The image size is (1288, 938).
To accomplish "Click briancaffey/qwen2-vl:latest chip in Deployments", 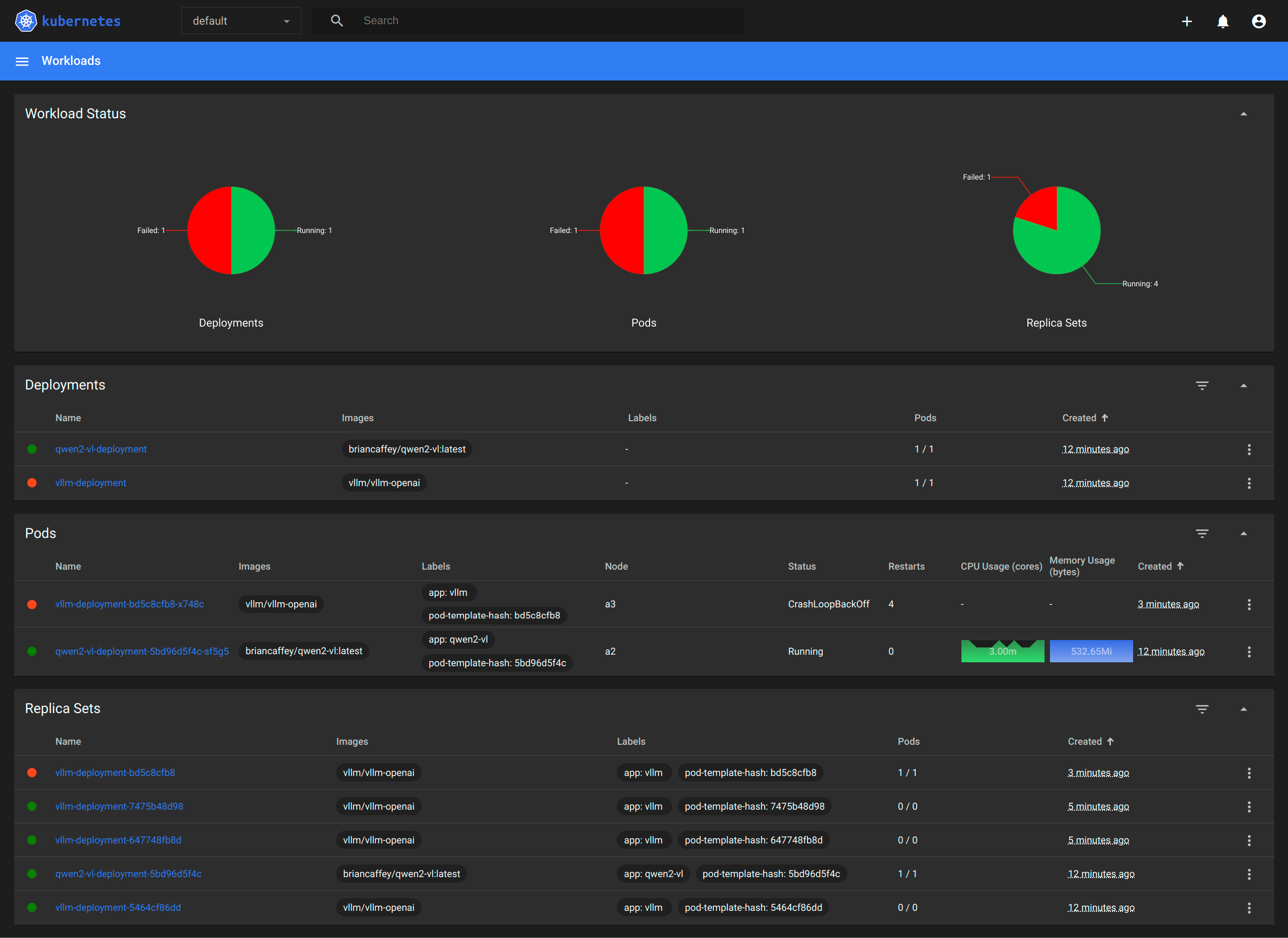I will pyautogui.click(x=407, y=449).
